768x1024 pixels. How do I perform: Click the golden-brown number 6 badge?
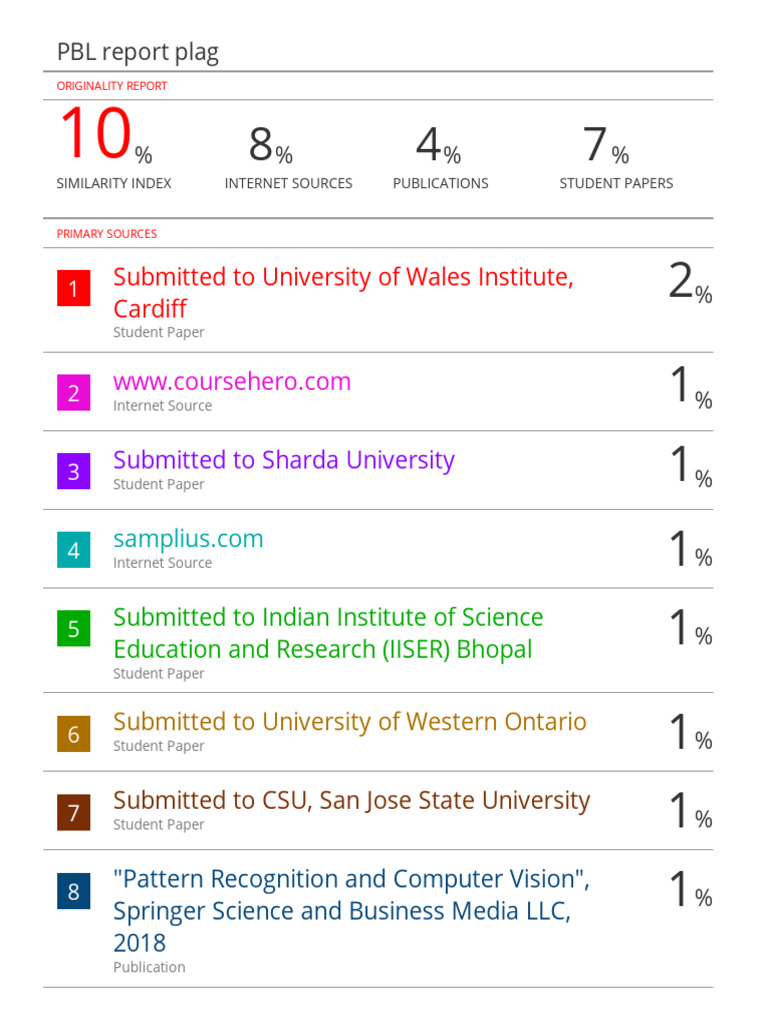point(73,734)
